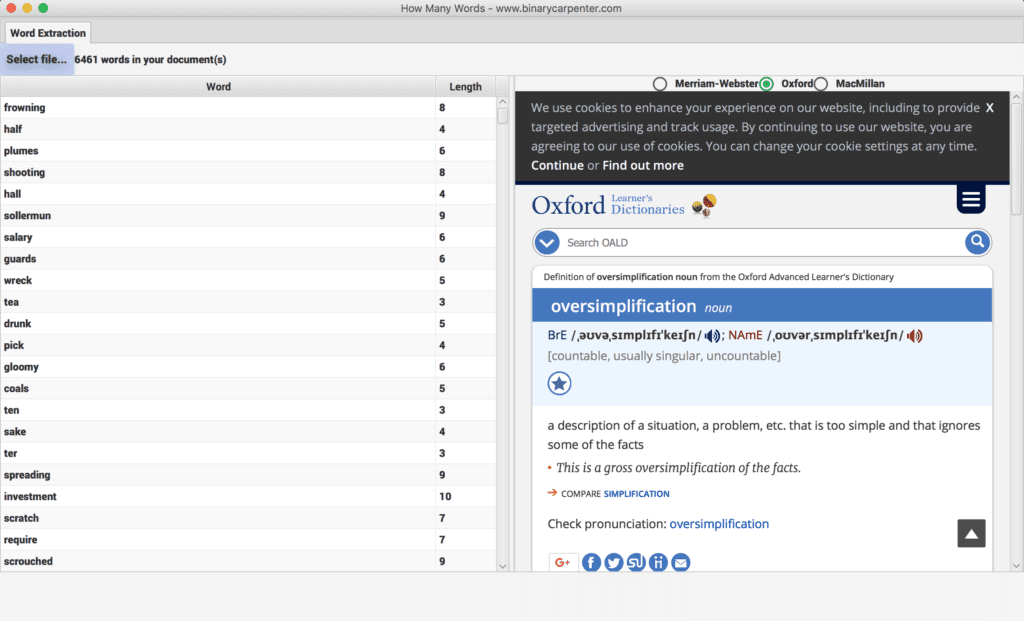
Task: Click the oversimplification headword title
Action: click(x=623, y=306)
